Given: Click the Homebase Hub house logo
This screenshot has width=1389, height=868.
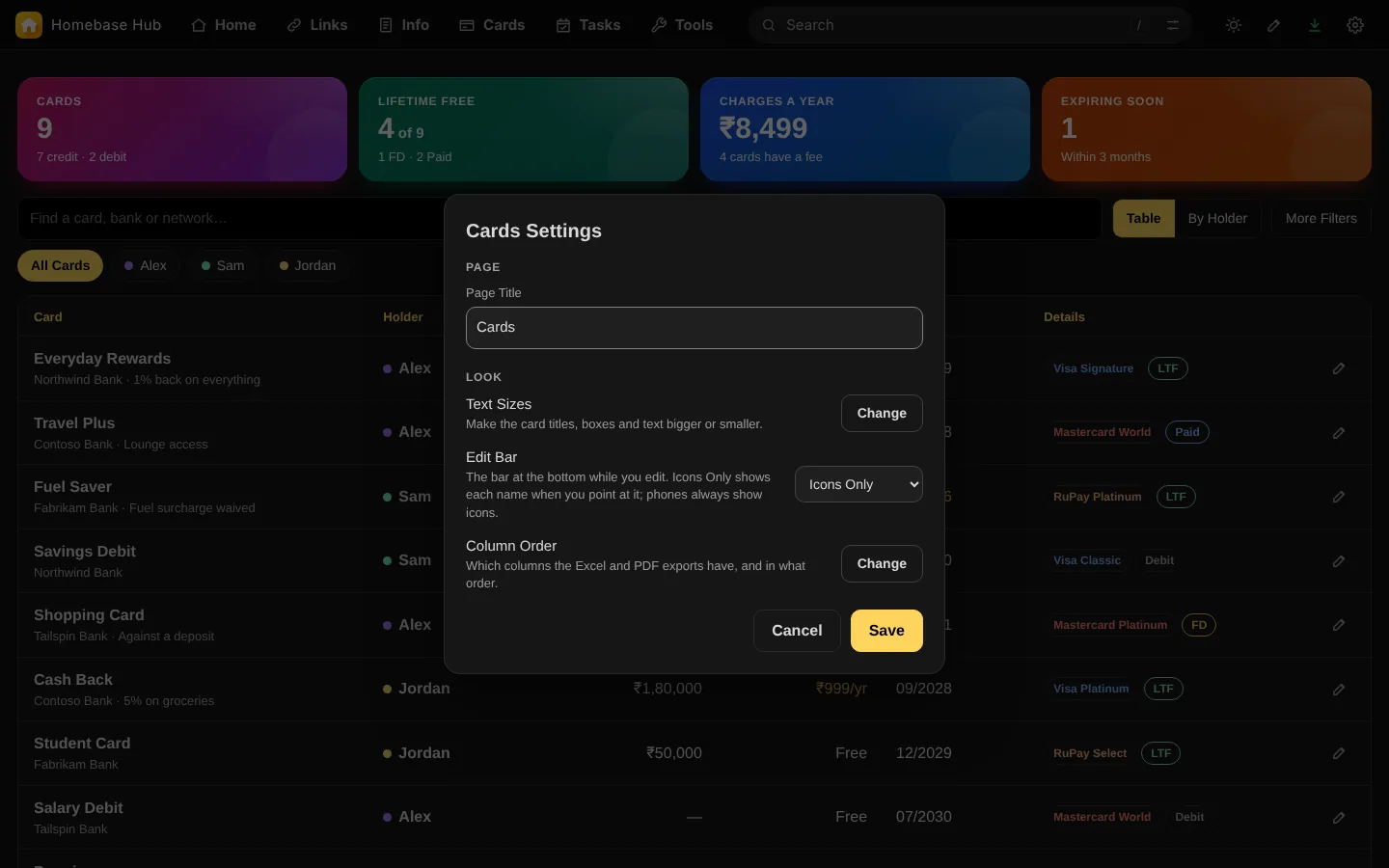Looking at the screenshot, I should point(29,25).
